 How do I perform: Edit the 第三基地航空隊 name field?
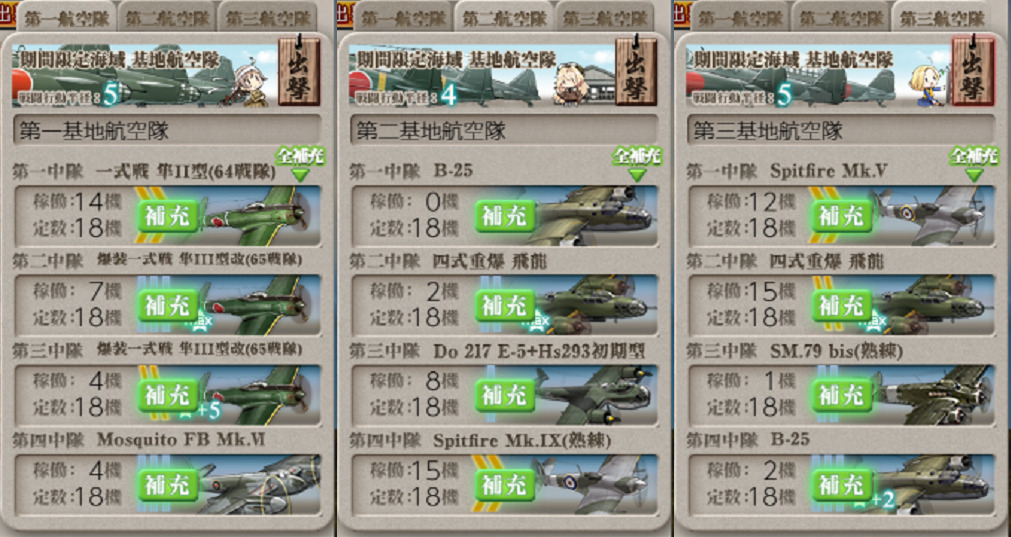841,131
